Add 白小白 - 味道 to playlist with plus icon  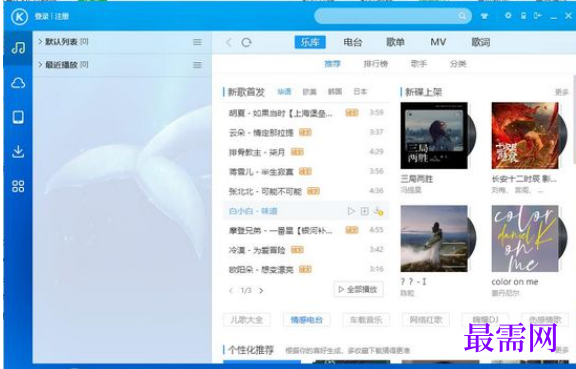(364, 211)
